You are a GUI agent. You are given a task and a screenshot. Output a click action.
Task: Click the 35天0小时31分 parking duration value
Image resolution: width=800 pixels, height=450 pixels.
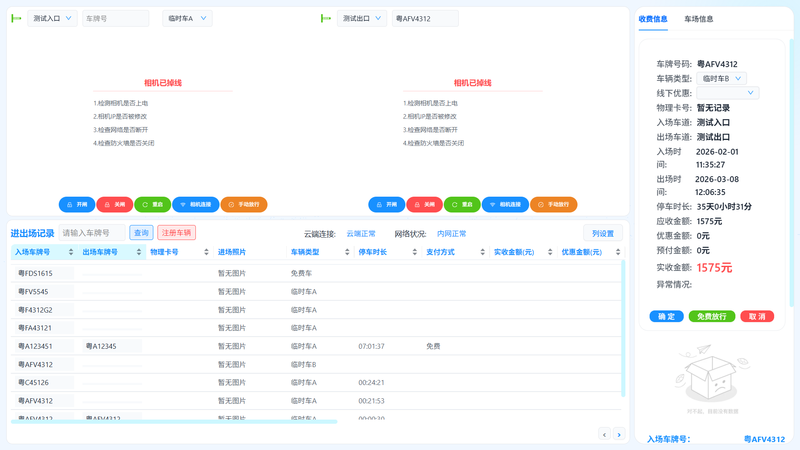pos(724,207)
